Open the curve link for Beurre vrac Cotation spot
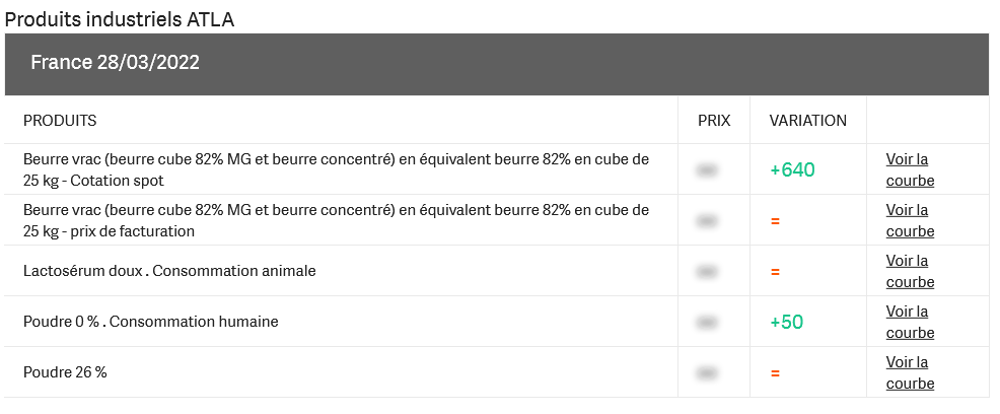 point(909,170)
